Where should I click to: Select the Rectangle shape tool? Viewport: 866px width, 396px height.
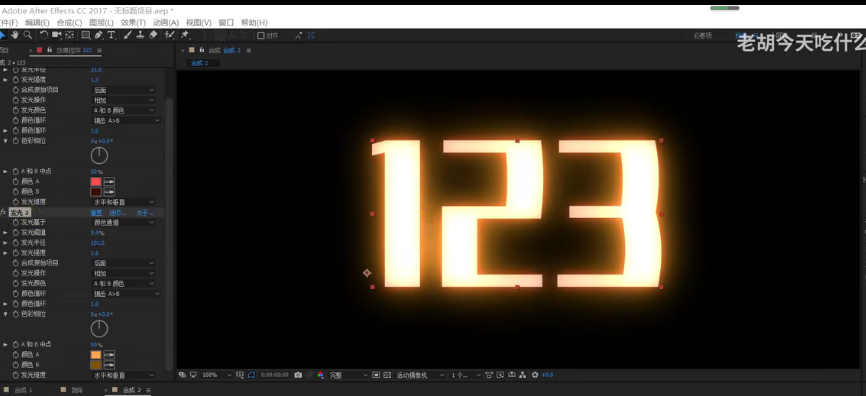86,35
